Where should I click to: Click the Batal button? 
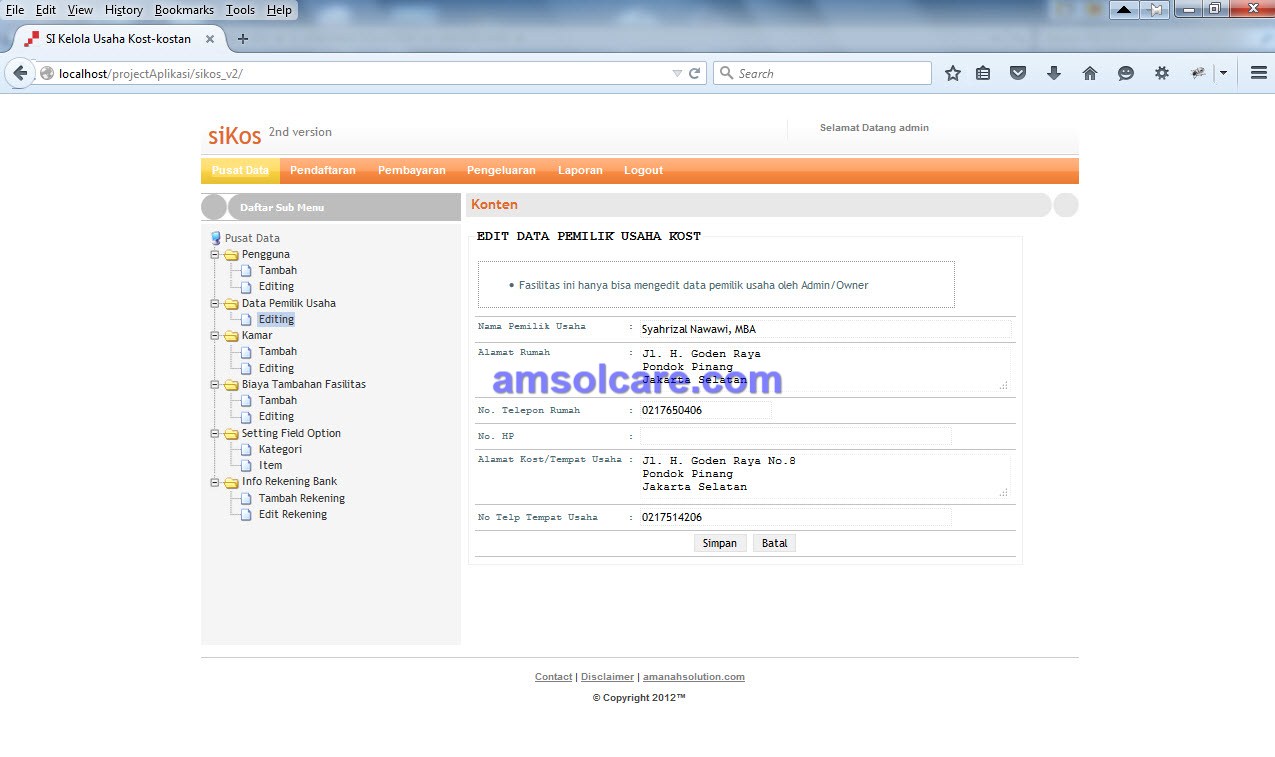point(775,543)
